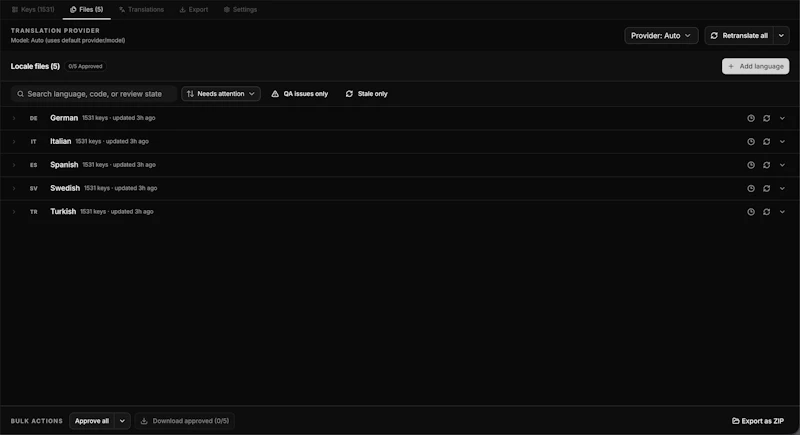The image size is (800, 435).
Task: Select the Files (5) tab
Action: [x=86, y=10]
